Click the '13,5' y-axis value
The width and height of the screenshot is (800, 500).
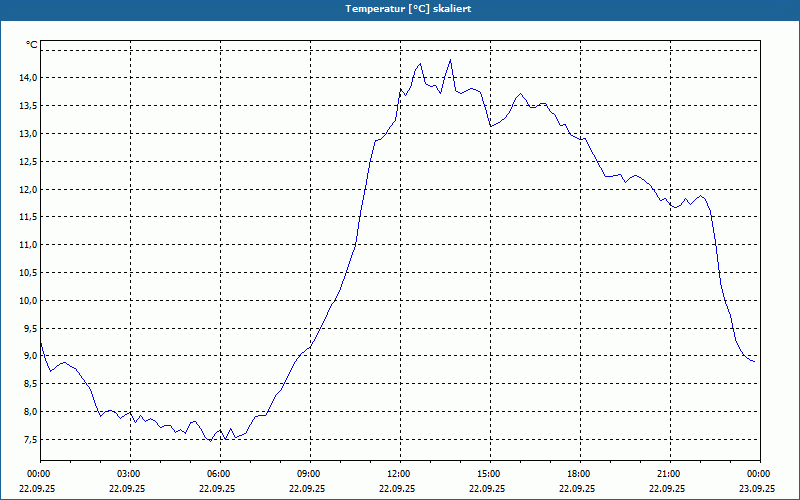(29, 106)
